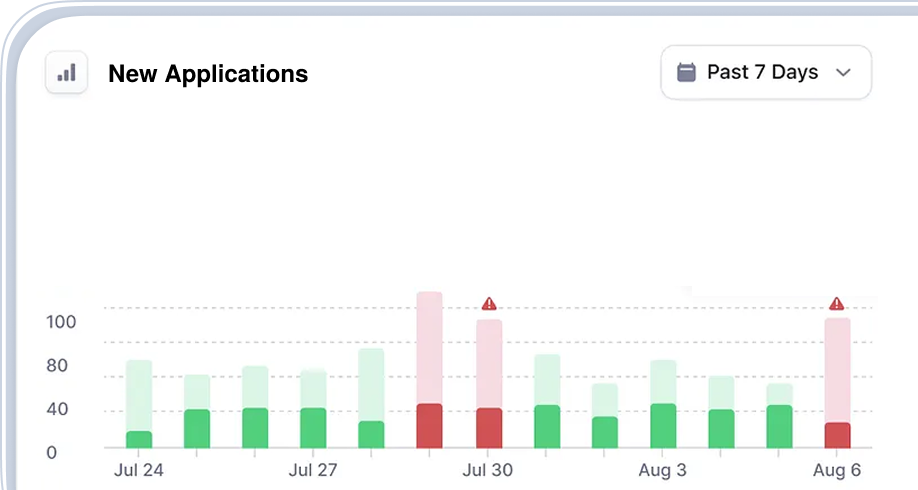
Task: Click the dark green bar for Aug 3
Action: (x=663, y=426)
